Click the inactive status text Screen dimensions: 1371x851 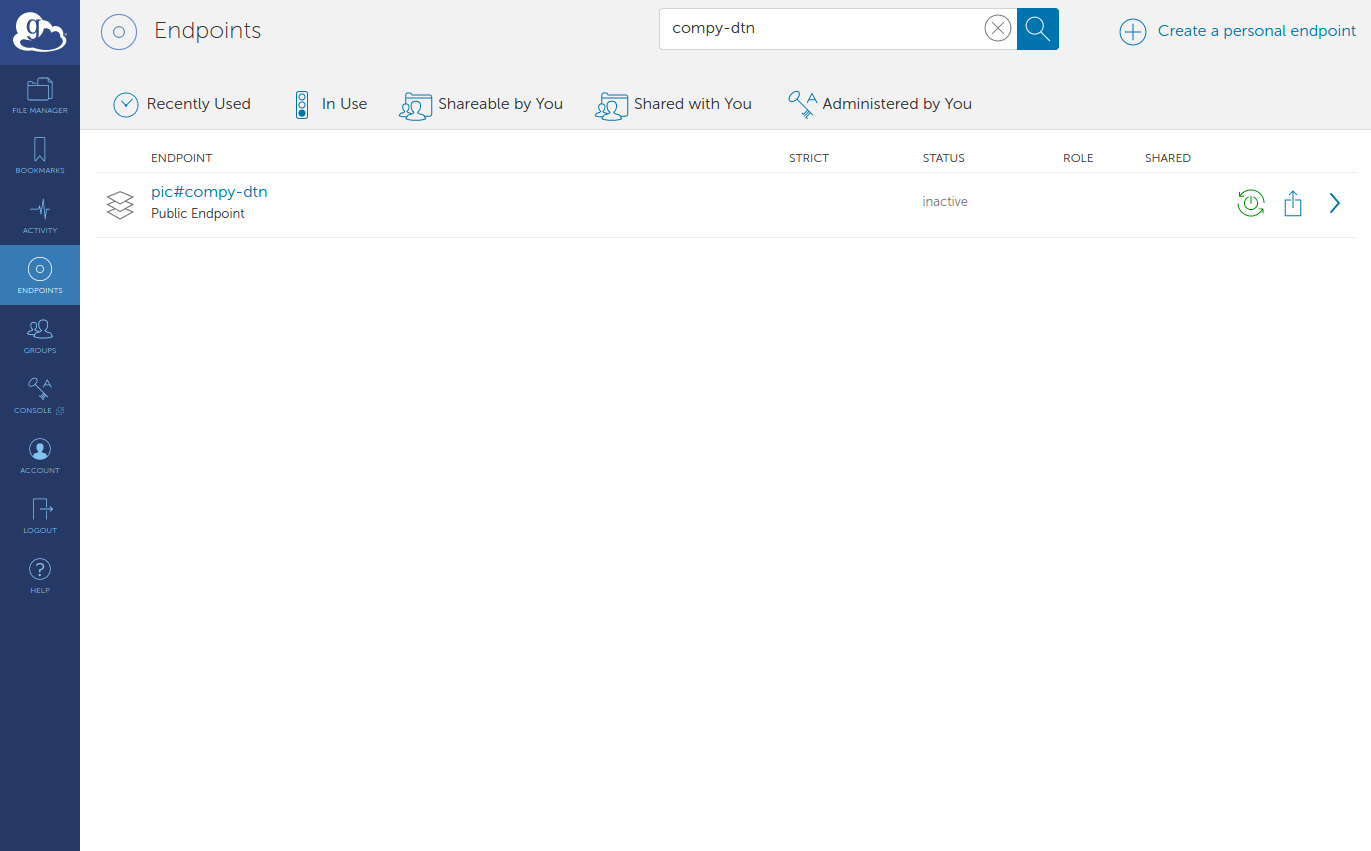coord(945,202)
